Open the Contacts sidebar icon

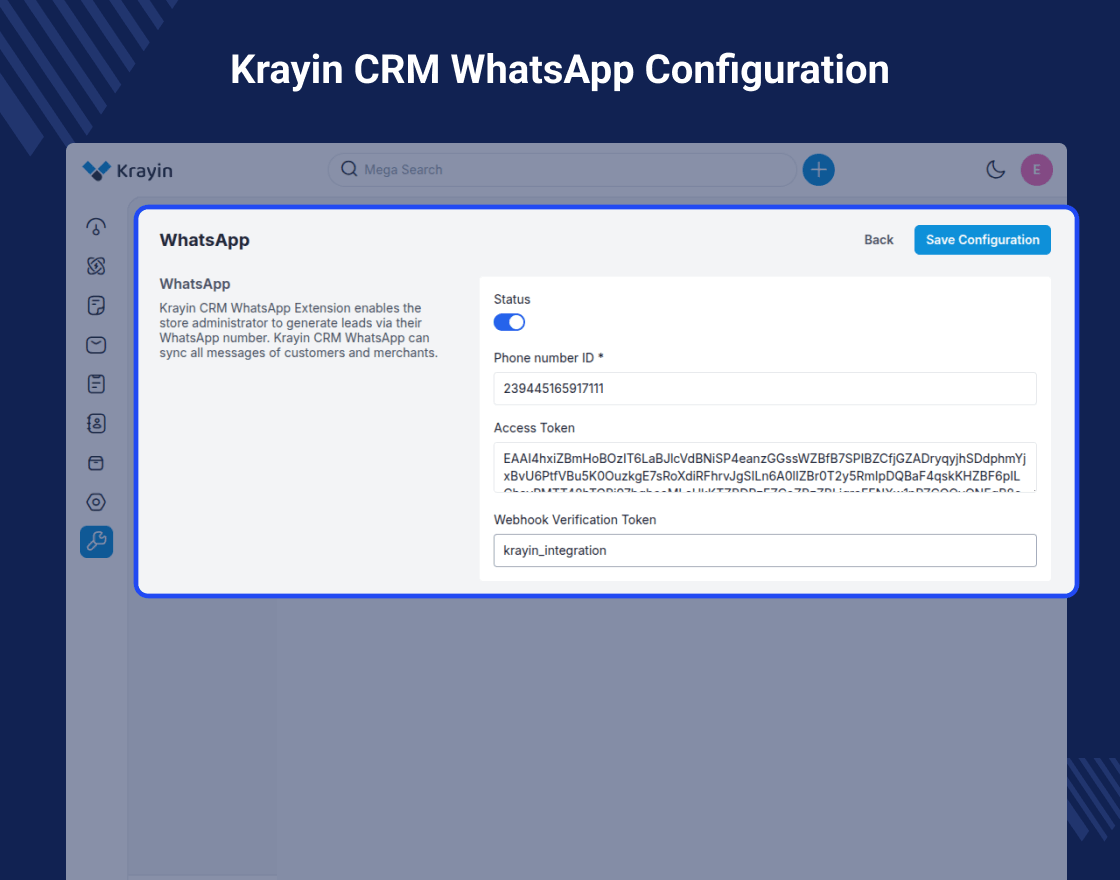[96, 424]
